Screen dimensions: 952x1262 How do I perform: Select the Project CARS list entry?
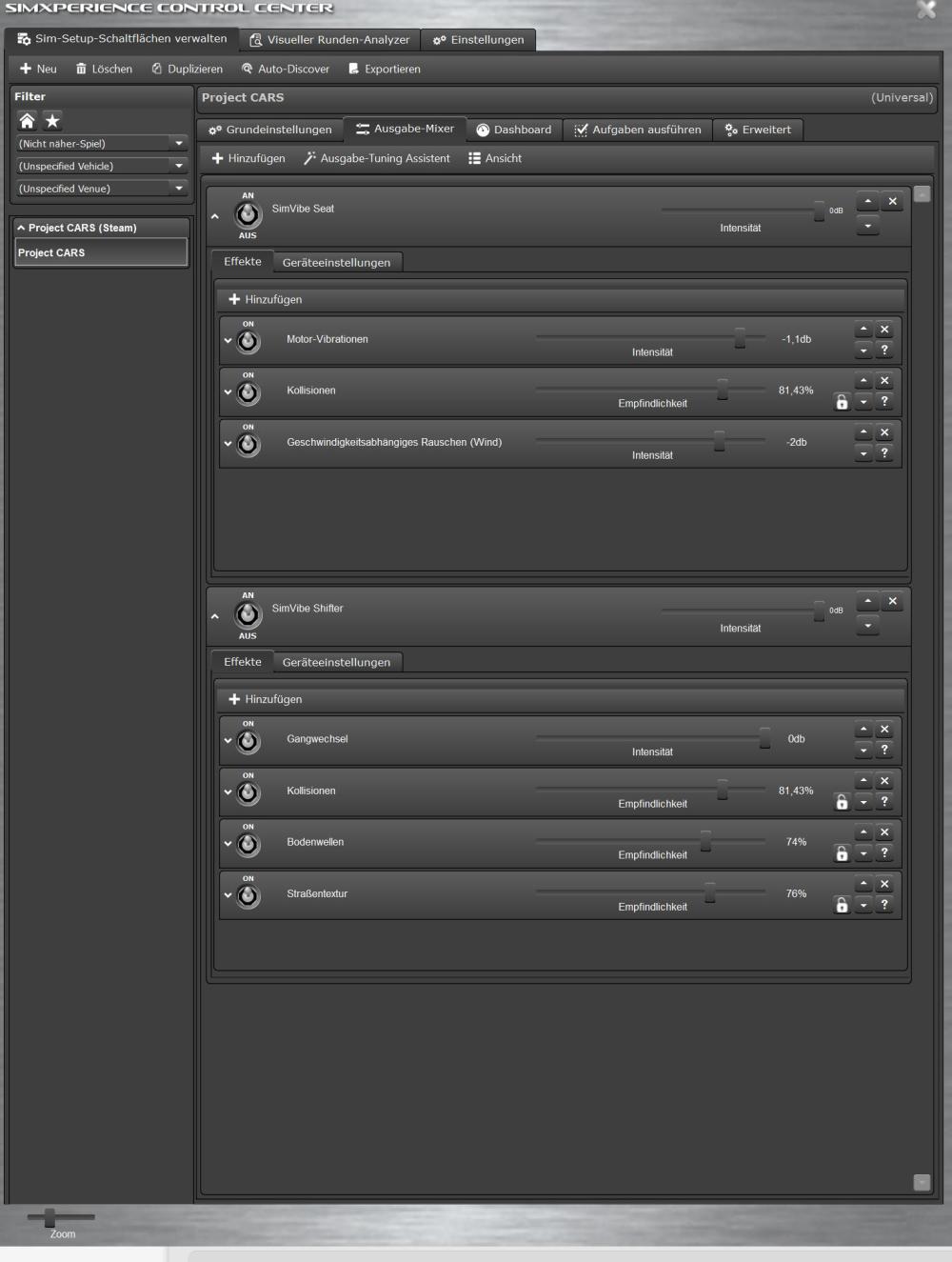(x=100, y=252)
